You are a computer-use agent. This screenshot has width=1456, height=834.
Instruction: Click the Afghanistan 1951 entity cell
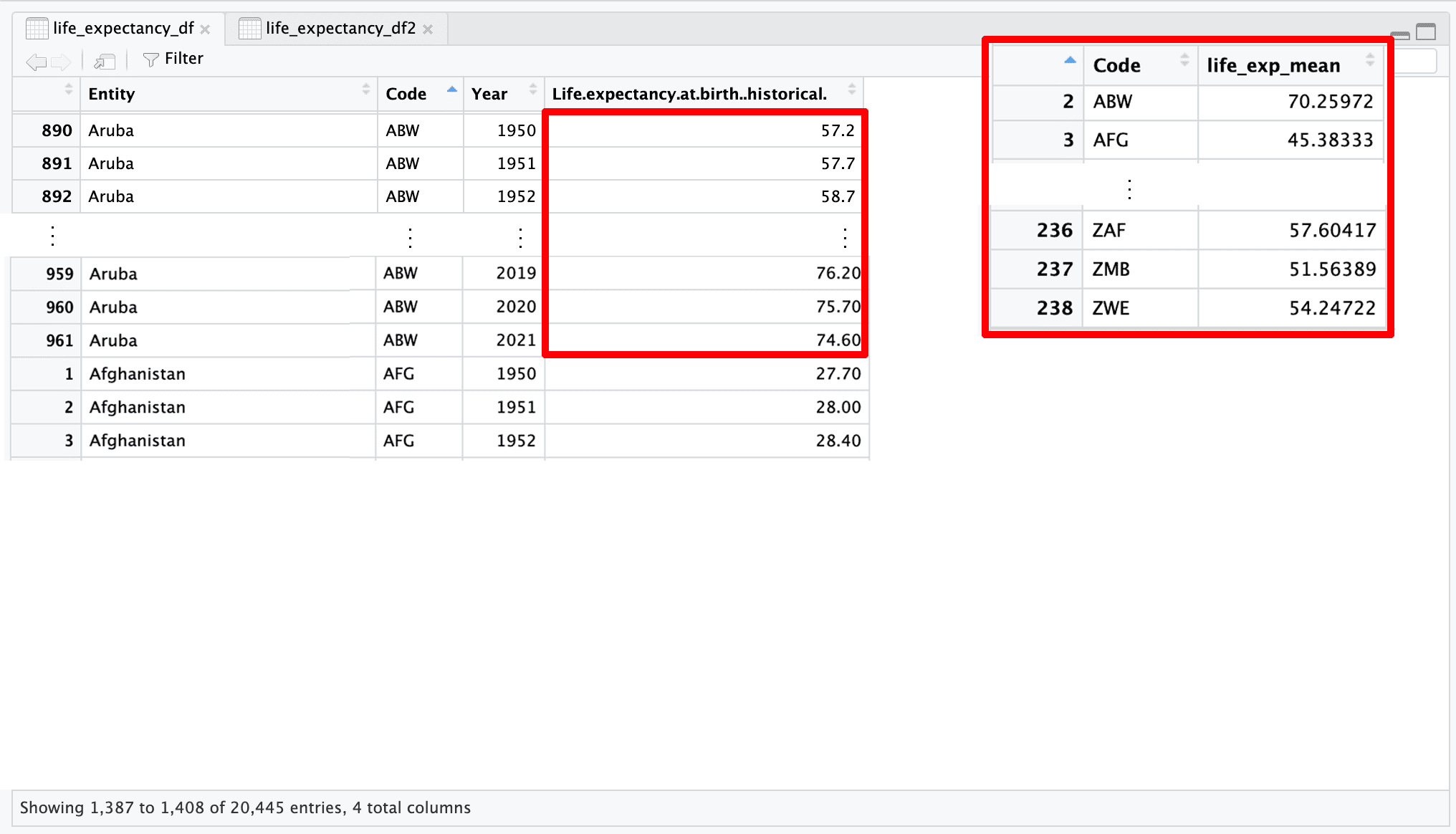coord(137,407)
